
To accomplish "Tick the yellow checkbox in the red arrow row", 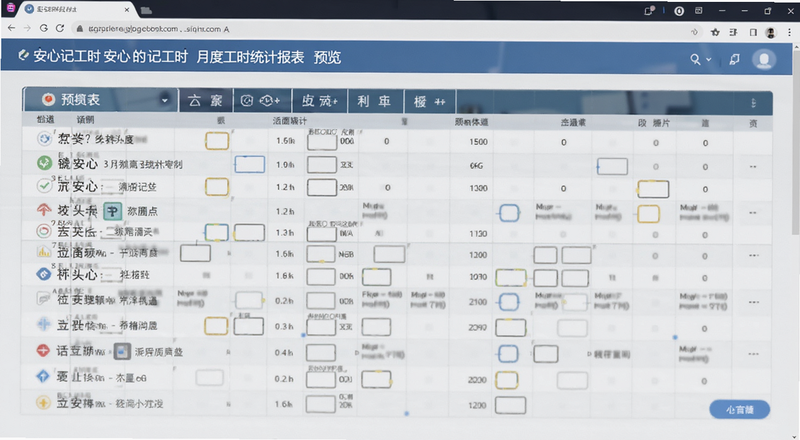I will tap(648, 214).
